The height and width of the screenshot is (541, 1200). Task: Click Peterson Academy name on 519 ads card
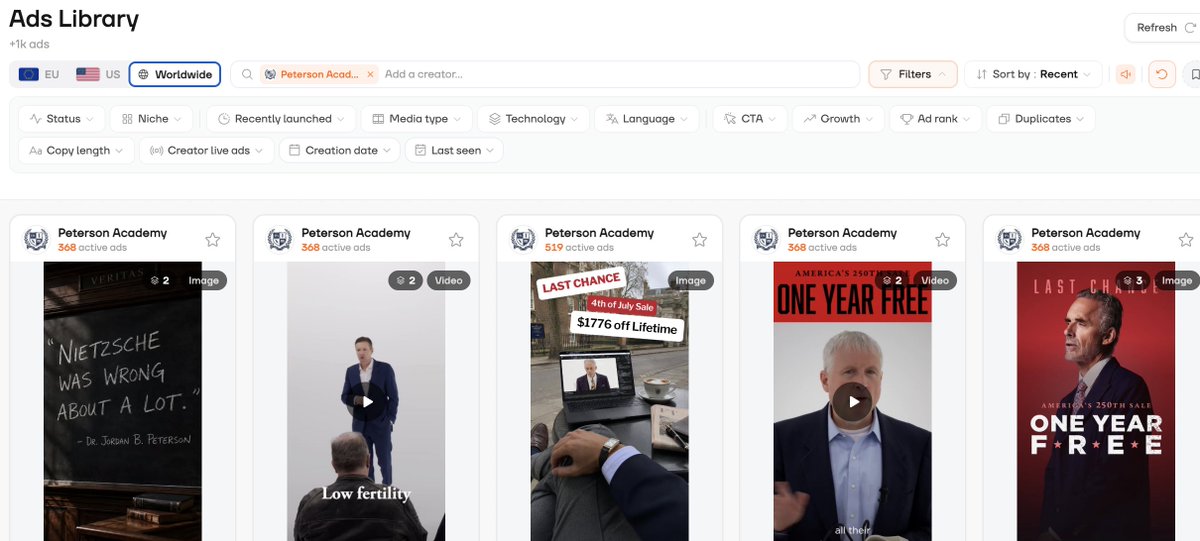[599, 233]
